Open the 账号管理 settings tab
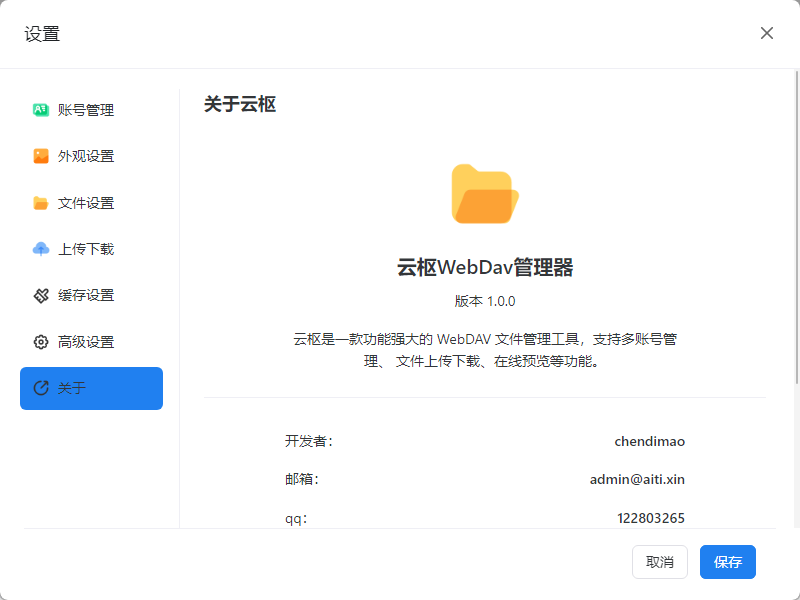This screenshot has width=800, height=600. click(86, 110)
